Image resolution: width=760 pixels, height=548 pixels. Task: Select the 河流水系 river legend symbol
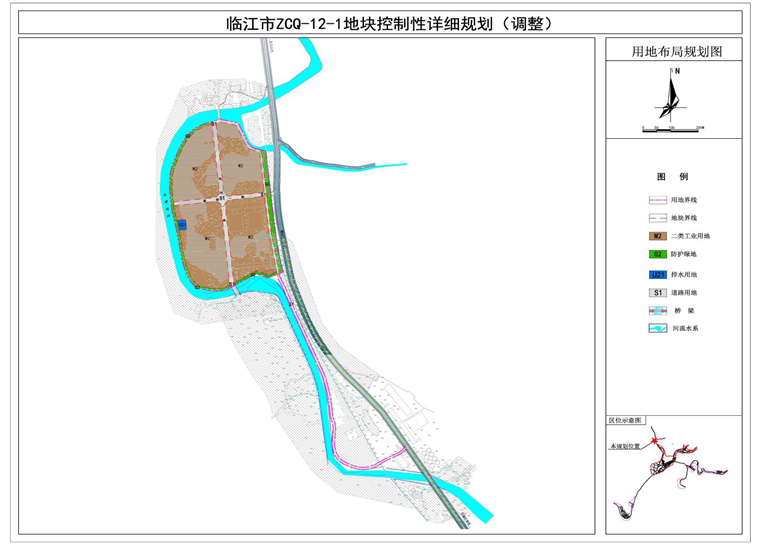pos(657,327)
